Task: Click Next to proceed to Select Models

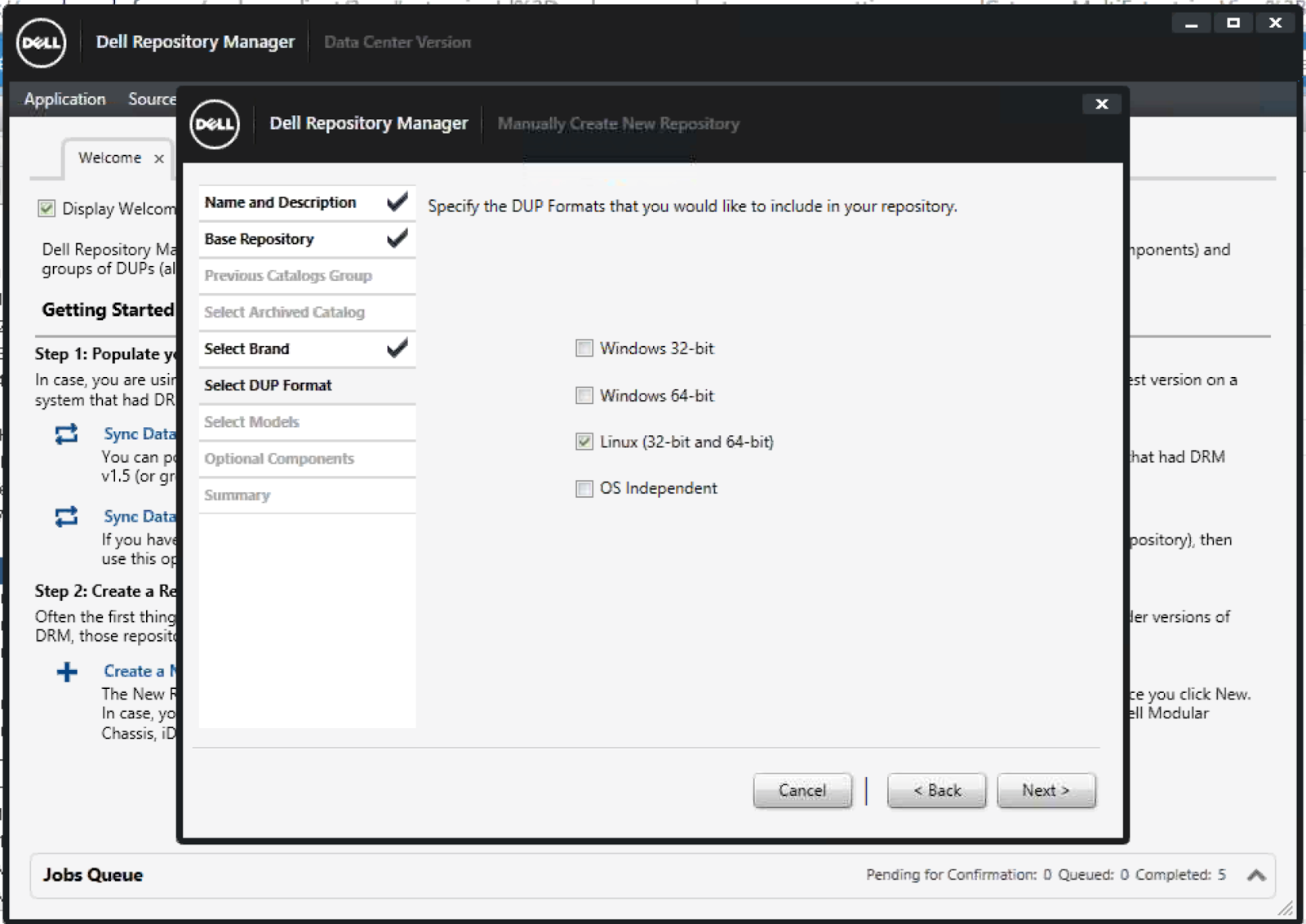Action: 1046,790
